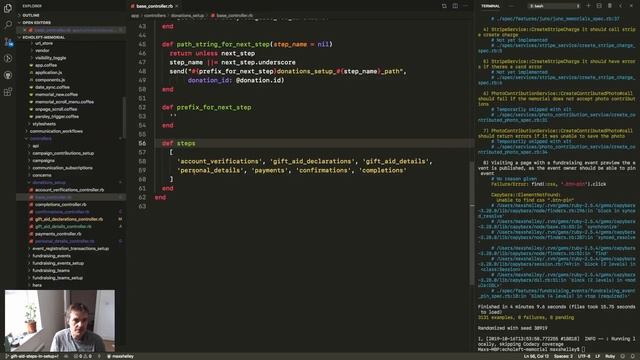Expand the campaigns folder
This screenshot has height=360, width=640.
pos(43,160)
